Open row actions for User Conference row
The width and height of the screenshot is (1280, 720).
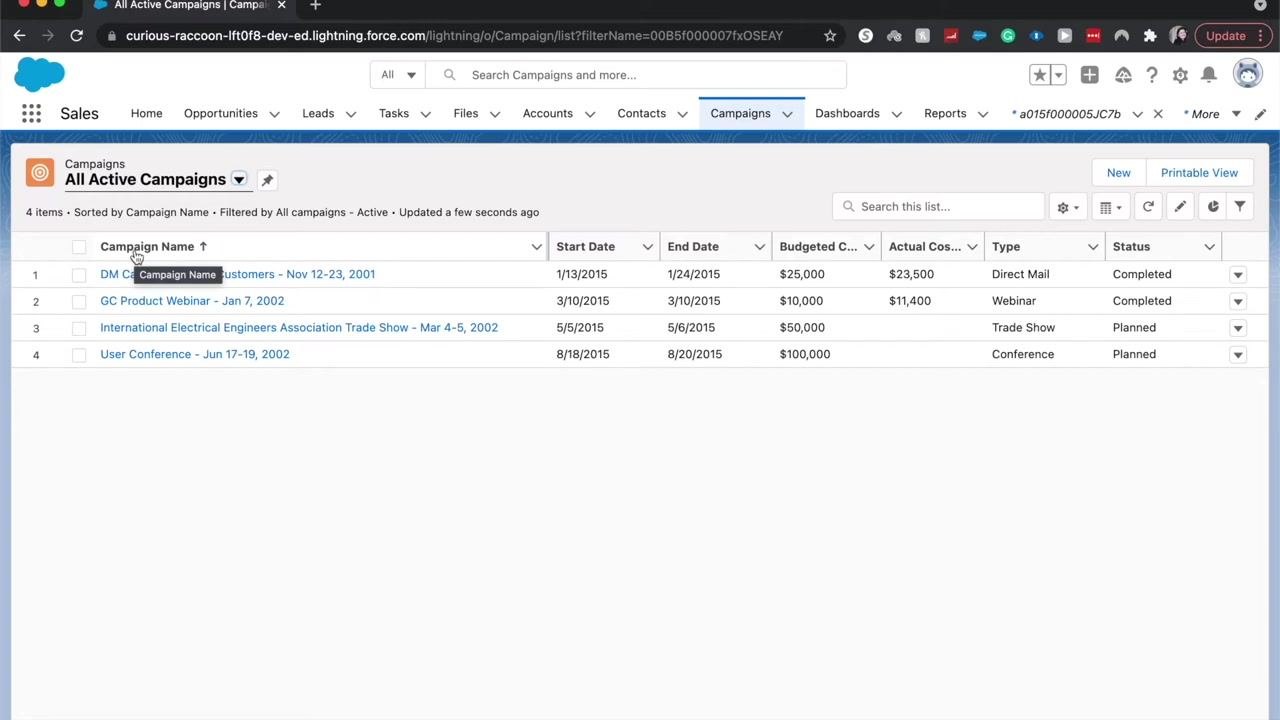click(x=1238, y=354)
